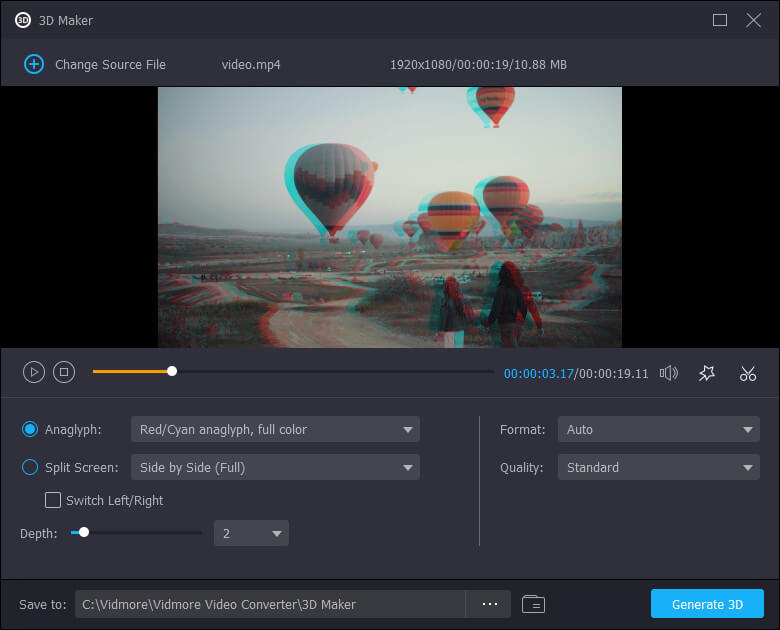780x630 pixels.
Task: Click the 3D Maker logo icon
Action: coord(23,20)
